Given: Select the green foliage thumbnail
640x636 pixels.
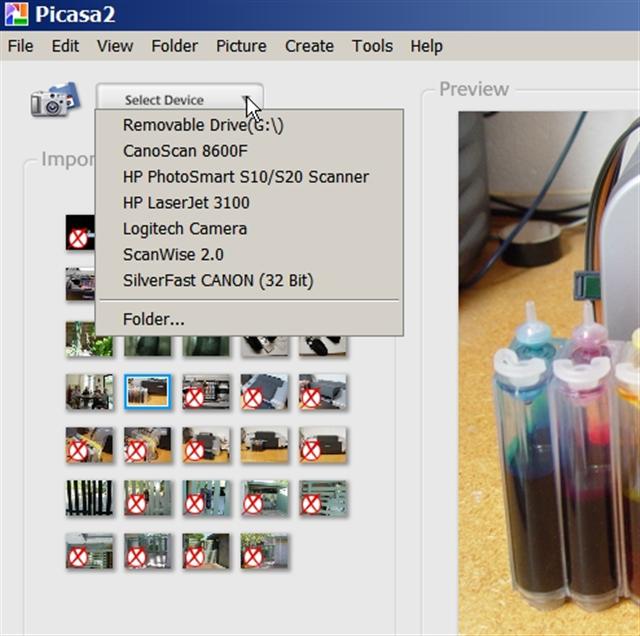Looking at the screenshot, I should (89, 339).
